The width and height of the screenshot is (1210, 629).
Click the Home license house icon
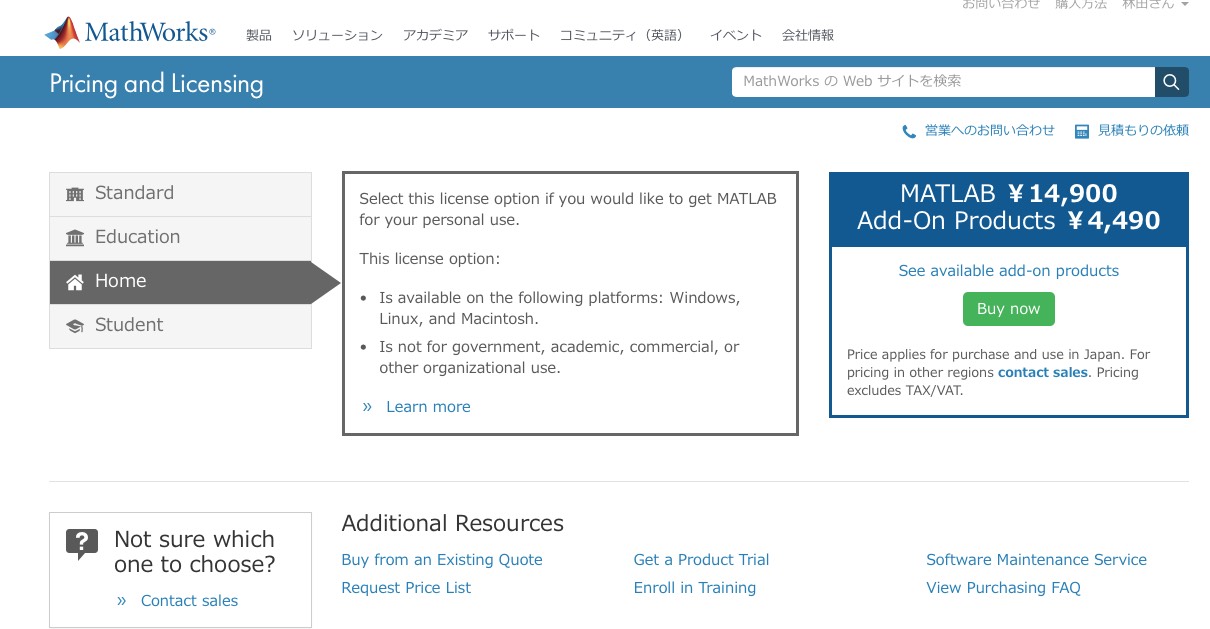pos(75,282)
